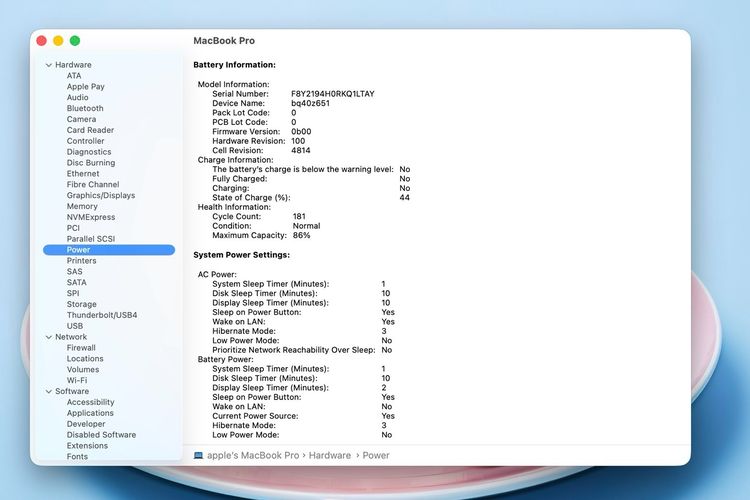Image resolution: width=750 pixels, height=500 pixels.
Task: Select ATA in the sidebar
Action: 74,76
